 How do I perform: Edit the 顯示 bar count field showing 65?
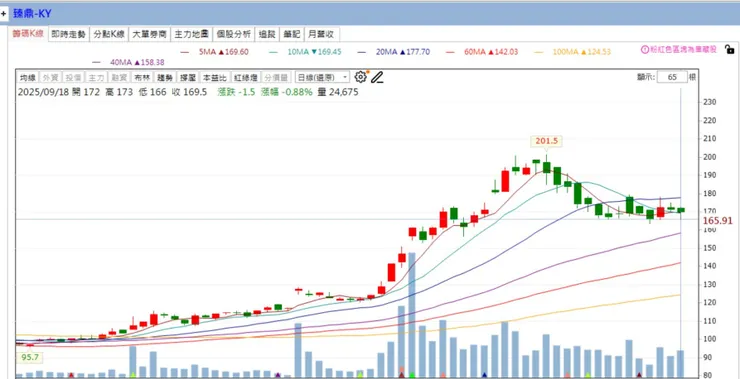[672, 77]
